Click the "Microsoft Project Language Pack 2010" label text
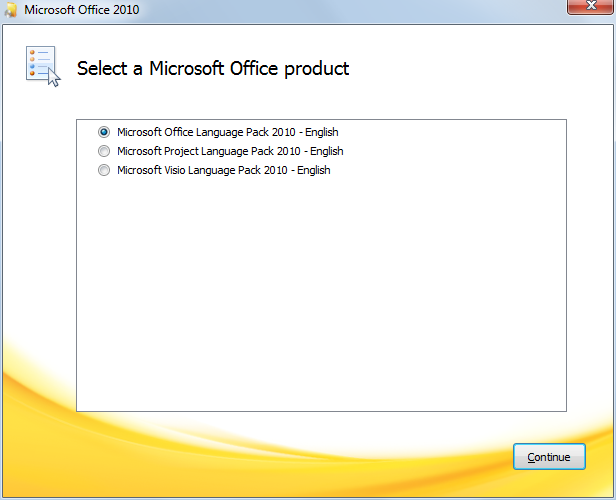This screenshot has width=616, height=500. click(207, 151)
